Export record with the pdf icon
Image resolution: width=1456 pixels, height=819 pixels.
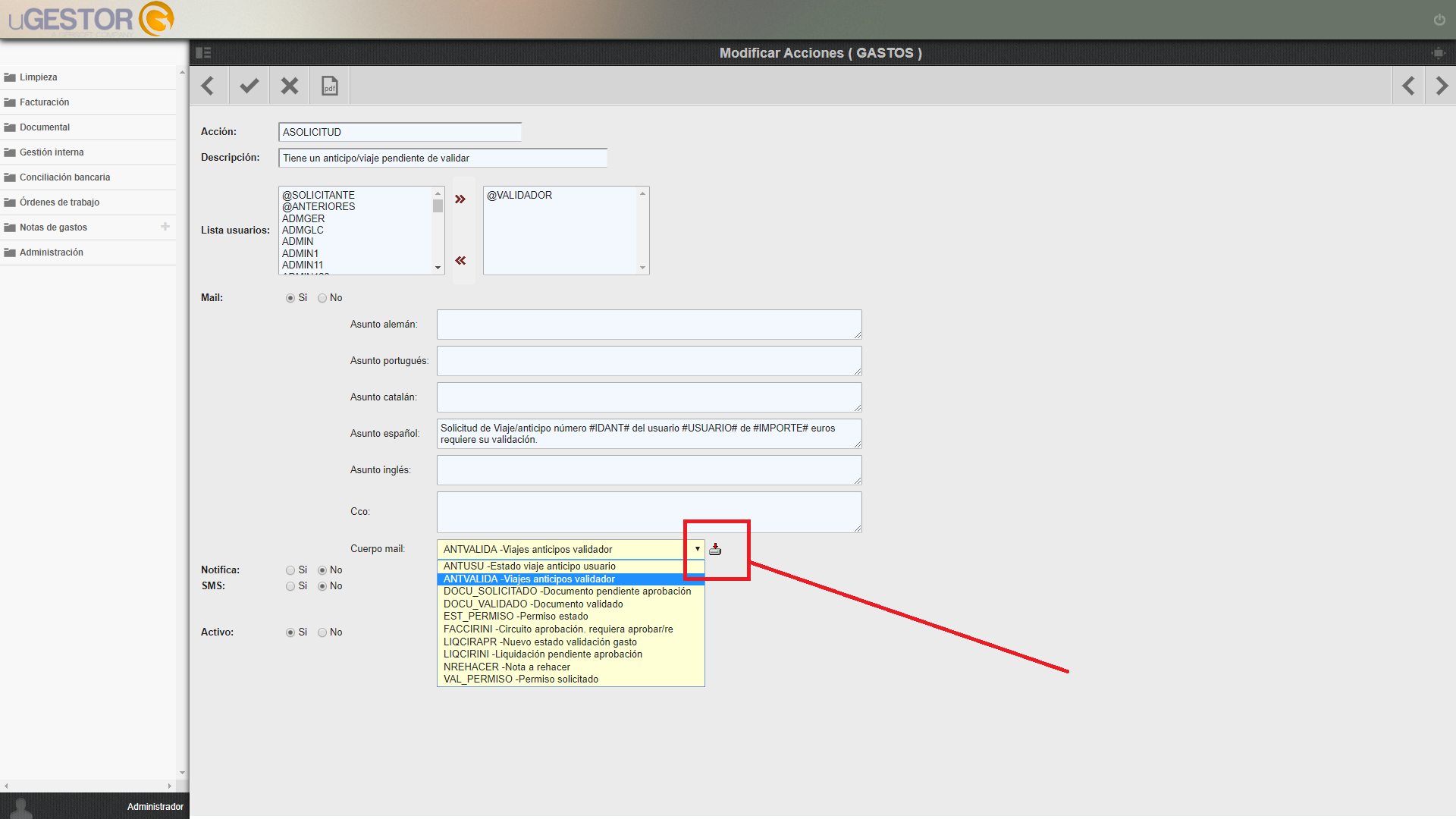pyautogui.click(x=330, y=86)
